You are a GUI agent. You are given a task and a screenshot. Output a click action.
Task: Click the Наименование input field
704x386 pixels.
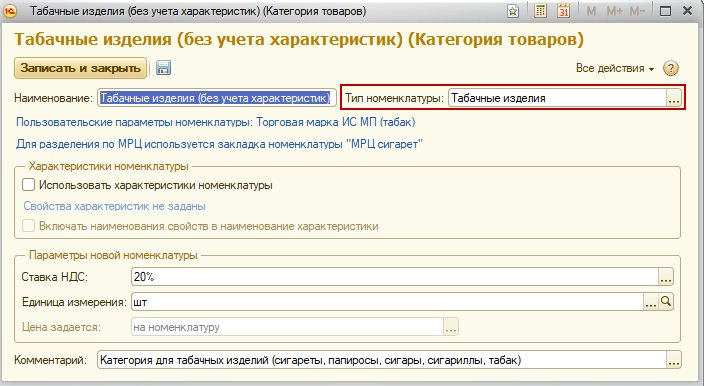pos(217,98)
